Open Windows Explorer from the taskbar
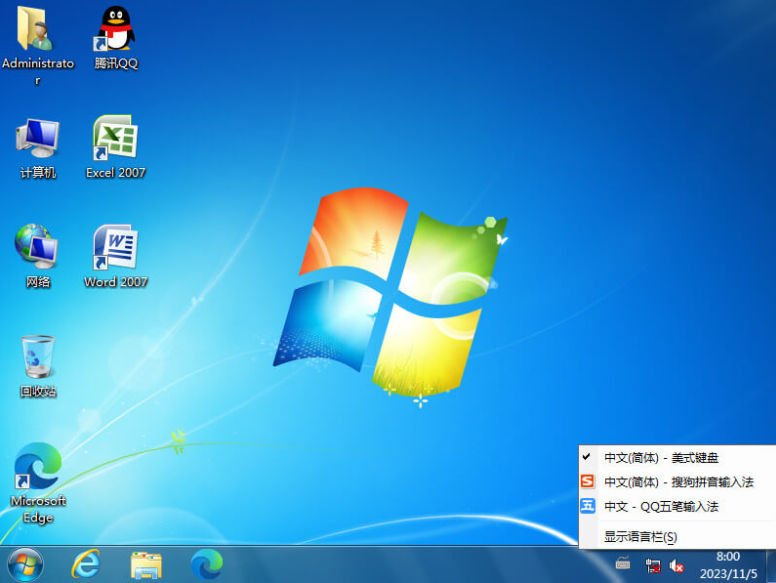 [x=146, y=565]
